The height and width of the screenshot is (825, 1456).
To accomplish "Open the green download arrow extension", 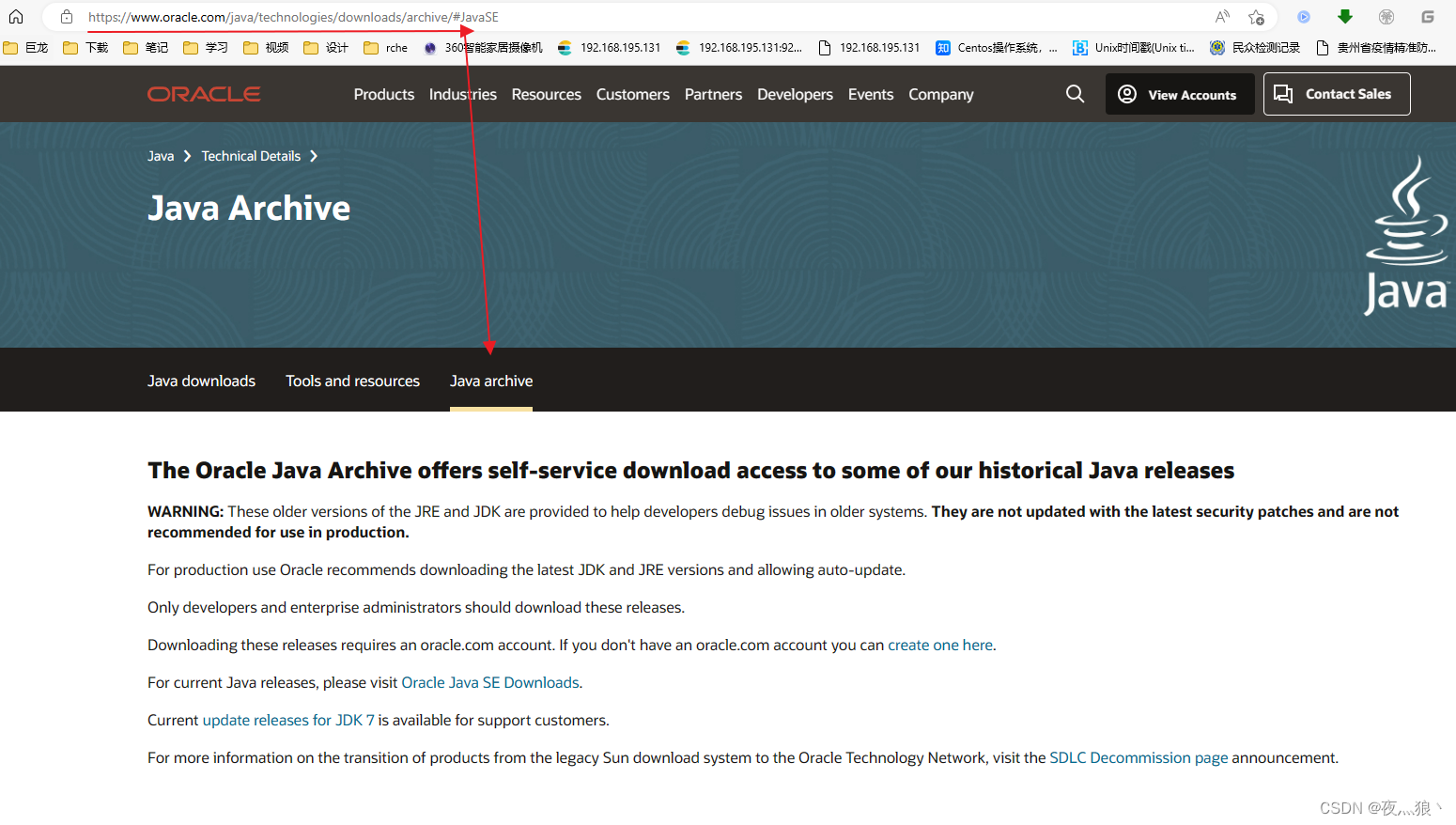I will 1345,17.
